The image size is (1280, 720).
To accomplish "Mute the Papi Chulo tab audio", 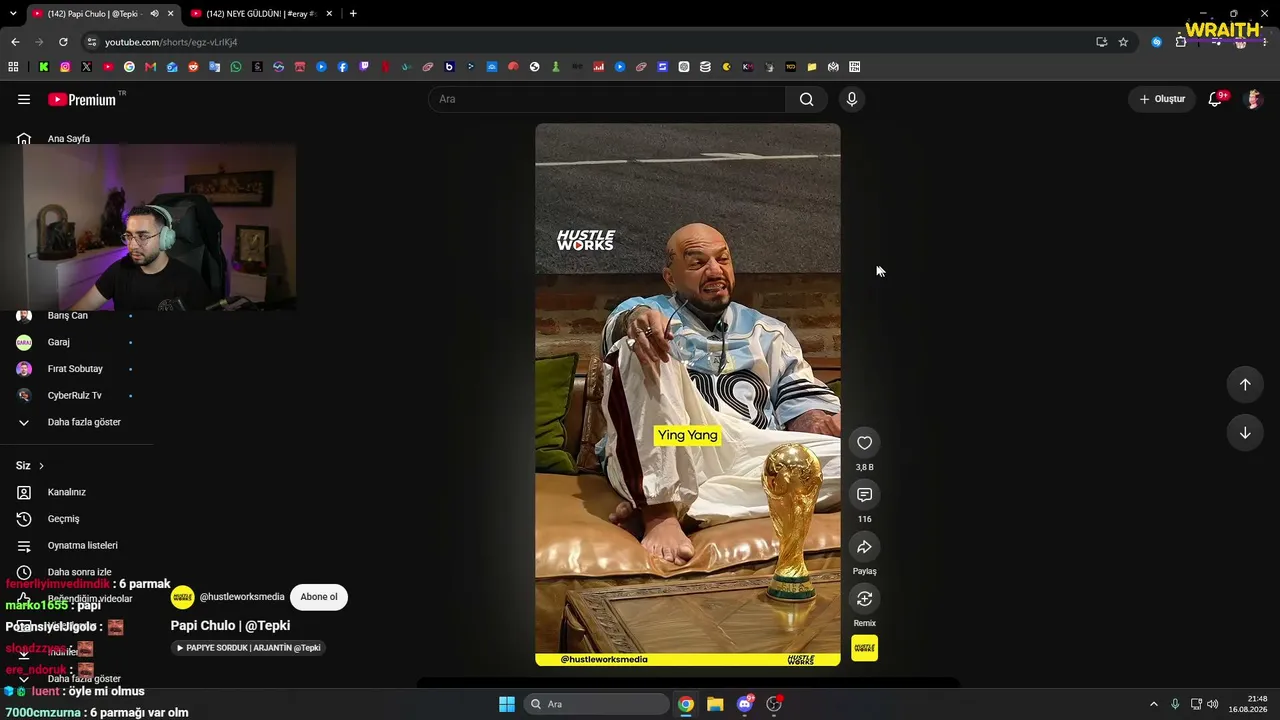I will (x=154, y=14).
